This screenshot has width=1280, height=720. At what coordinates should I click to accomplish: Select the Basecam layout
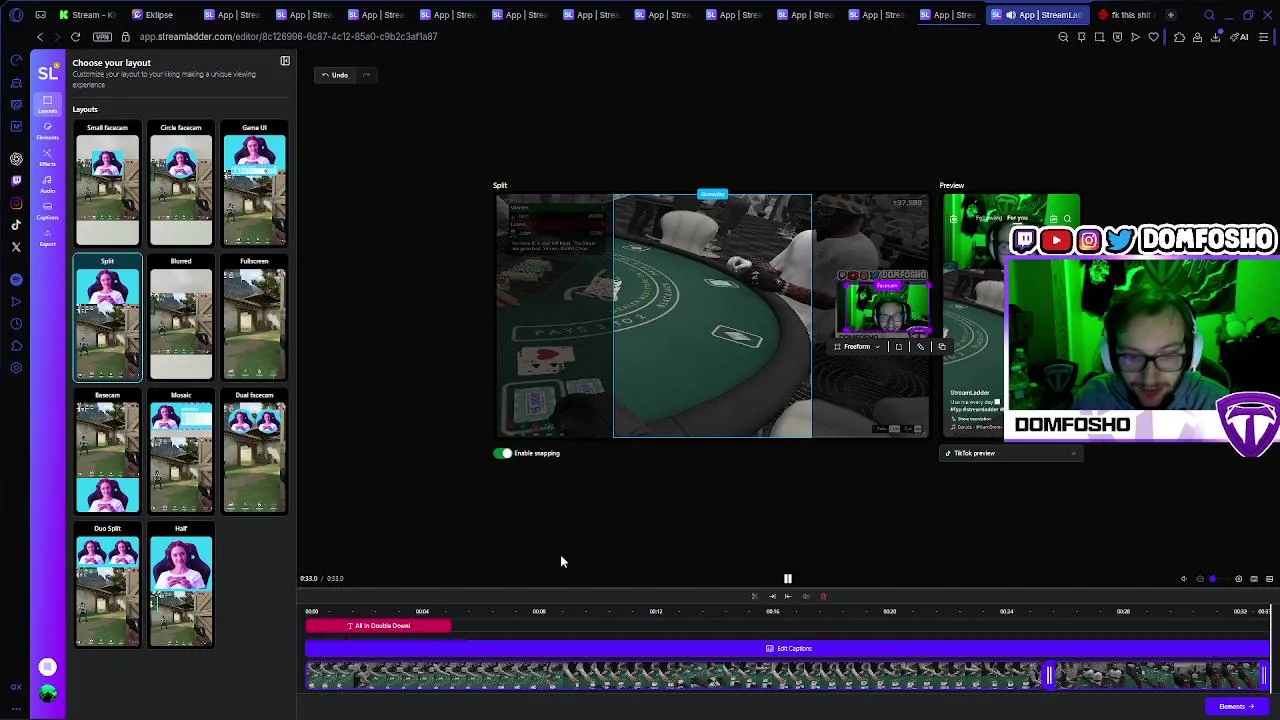(x=107, y=452)
